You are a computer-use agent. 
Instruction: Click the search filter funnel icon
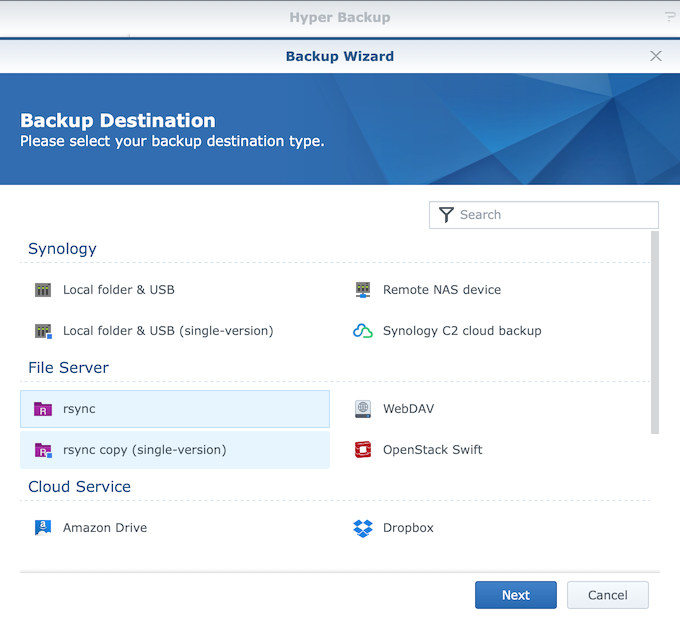(446, 215)
